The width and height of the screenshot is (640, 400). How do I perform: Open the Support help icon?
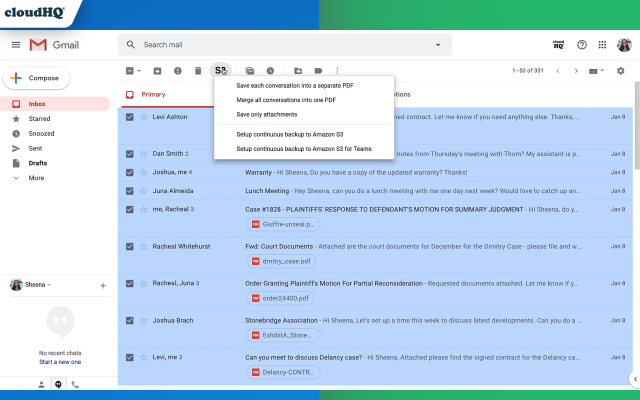coord(582,45)
